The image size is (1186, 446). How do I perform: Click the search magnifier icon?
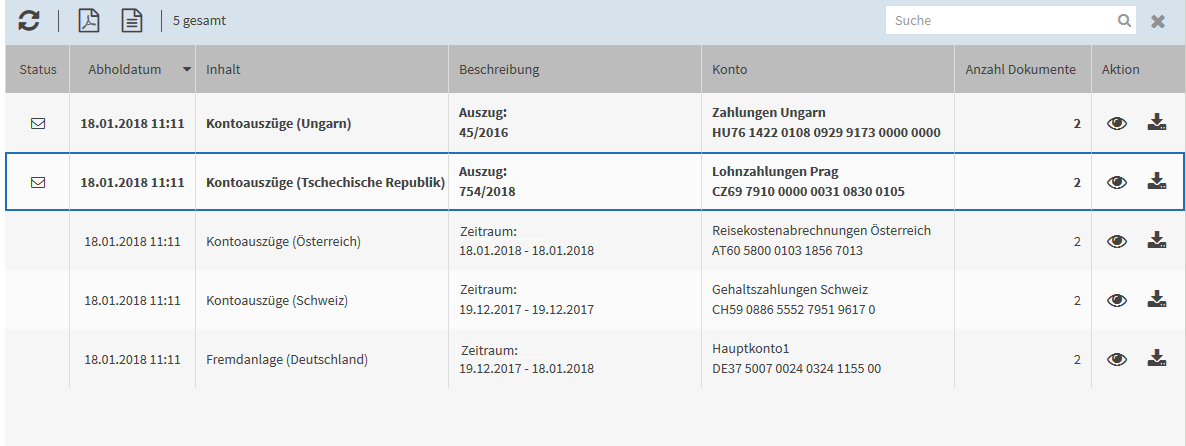[1125, 20]
